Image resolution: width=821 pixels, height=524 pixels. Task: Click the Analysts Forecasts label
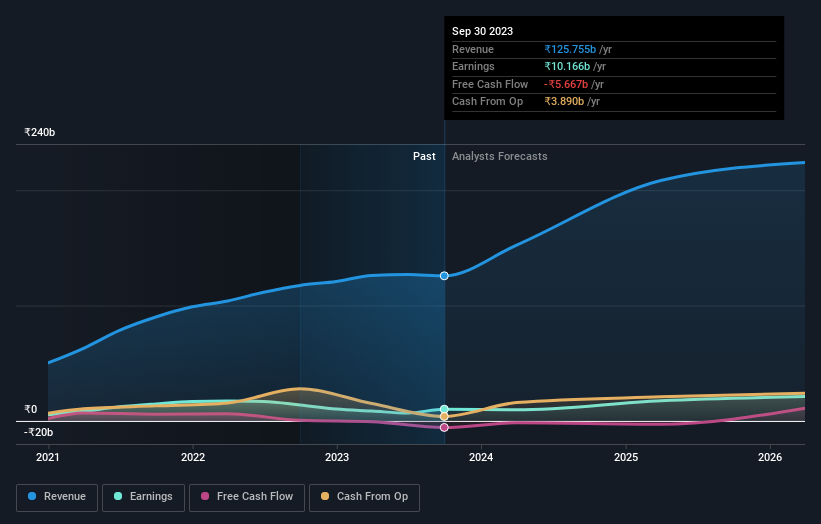(500, 157)
